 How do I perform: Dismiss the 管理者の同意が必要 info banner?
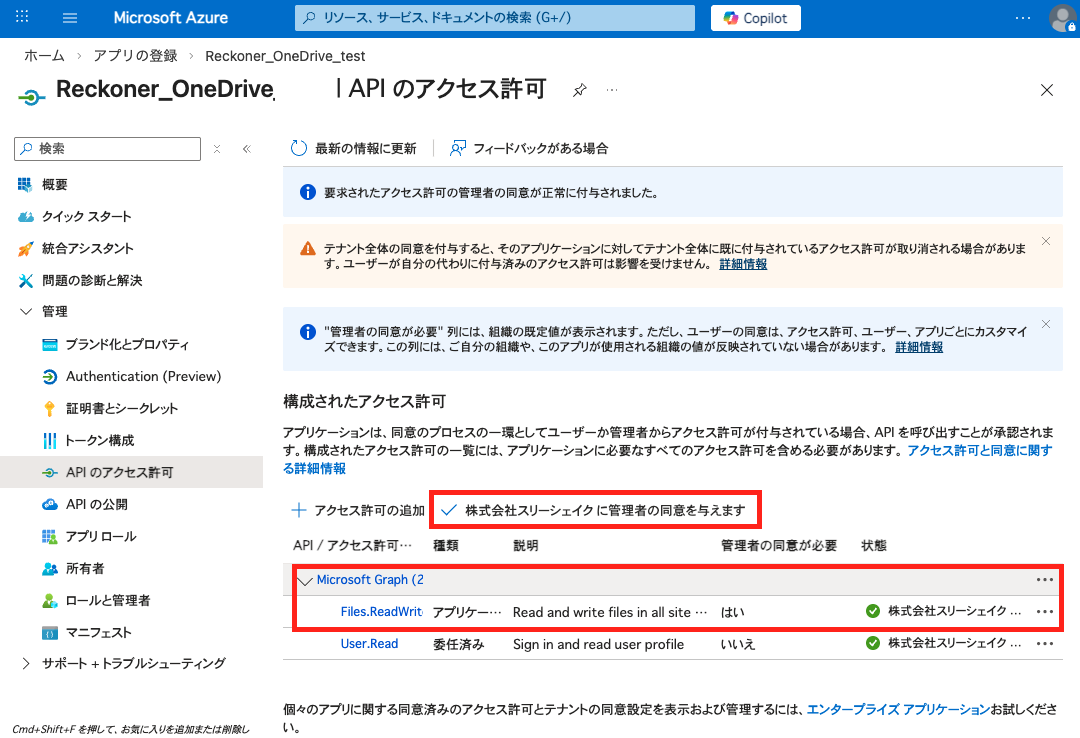1046,324
